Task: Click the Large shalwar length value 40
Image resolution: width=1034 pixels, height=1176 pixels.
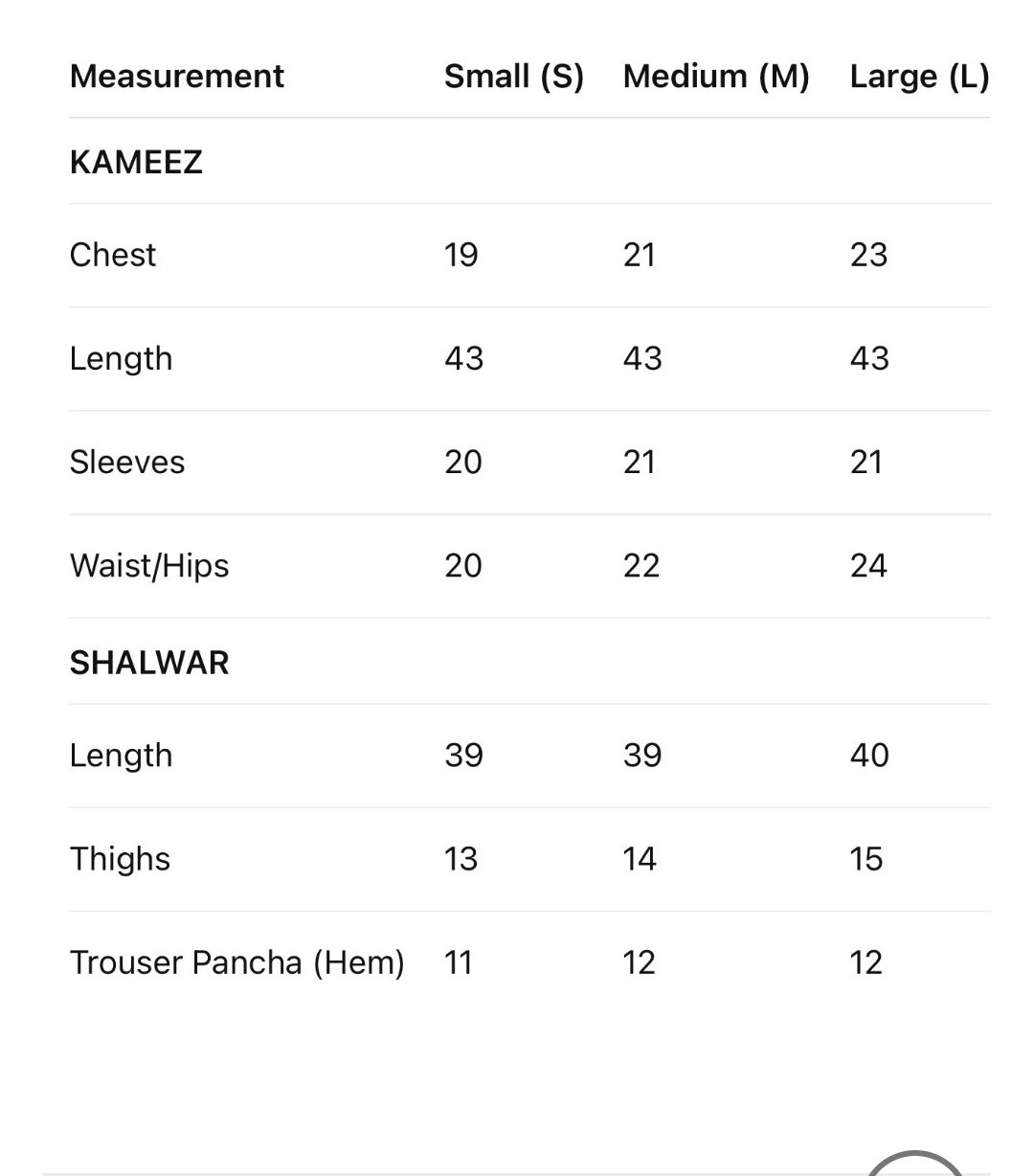Action: coord(869,756)
